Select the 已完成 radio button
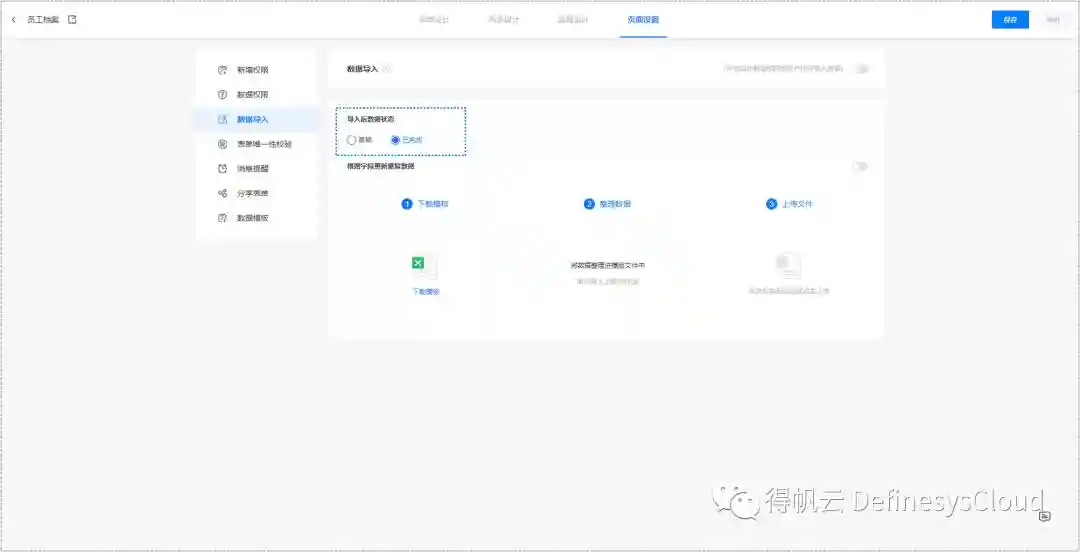Viewport: 1080px width, 552px height. coord(395,140)
